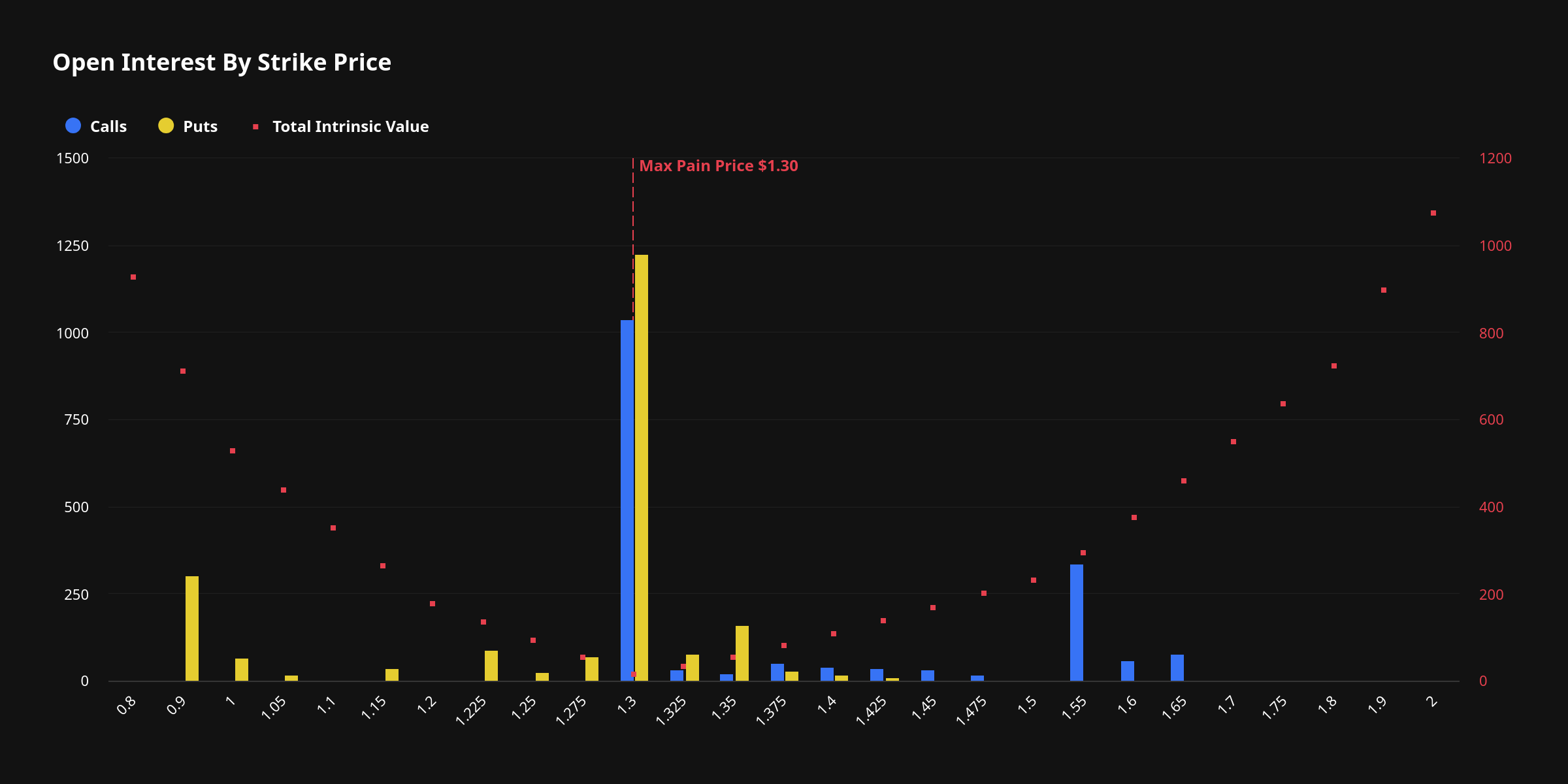Click the tall yellow Puts bar at 1.3
This screenshot has width=1568, height=784.
[x=642, y=467]
